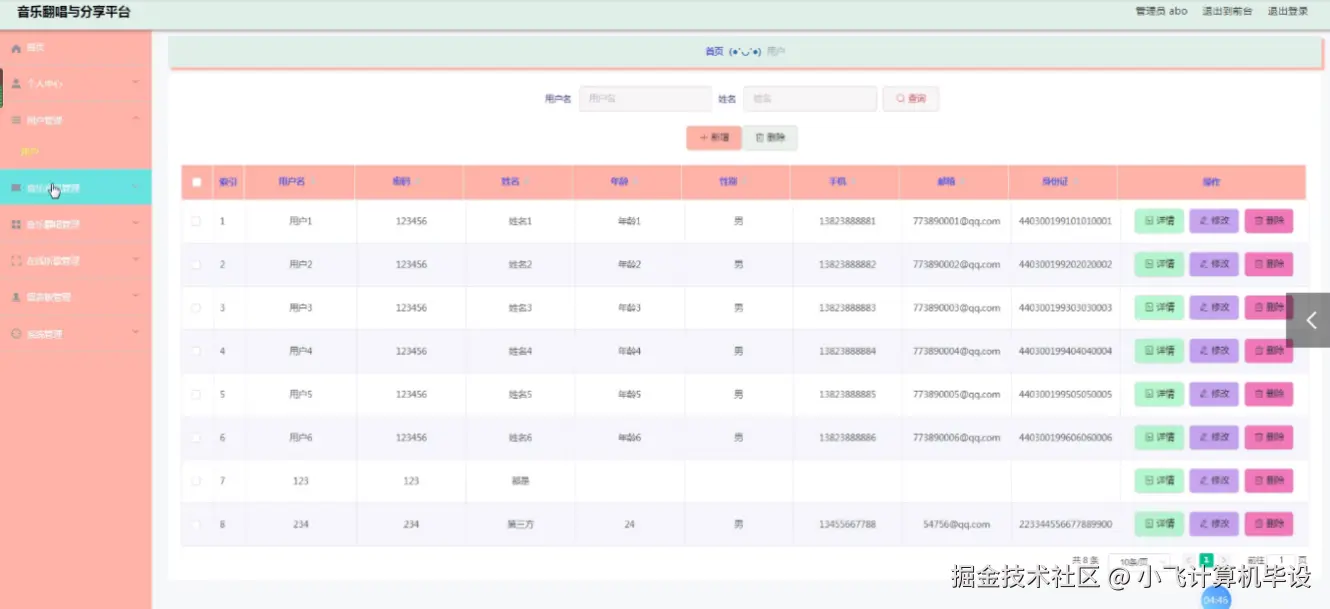Image resolution: width=1330 pixels, height=609 pixels.
Task: Click 管理员 abo in the top bar
Action: point(1161,12)
